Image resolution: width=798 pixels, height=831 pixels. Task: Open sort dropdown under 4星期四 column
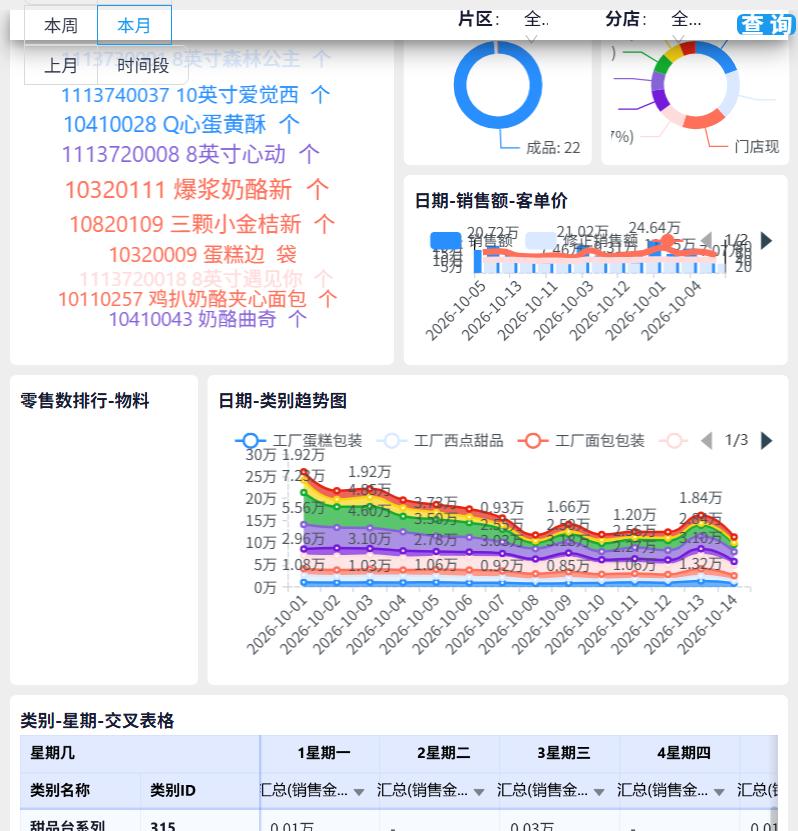(719, 792)
